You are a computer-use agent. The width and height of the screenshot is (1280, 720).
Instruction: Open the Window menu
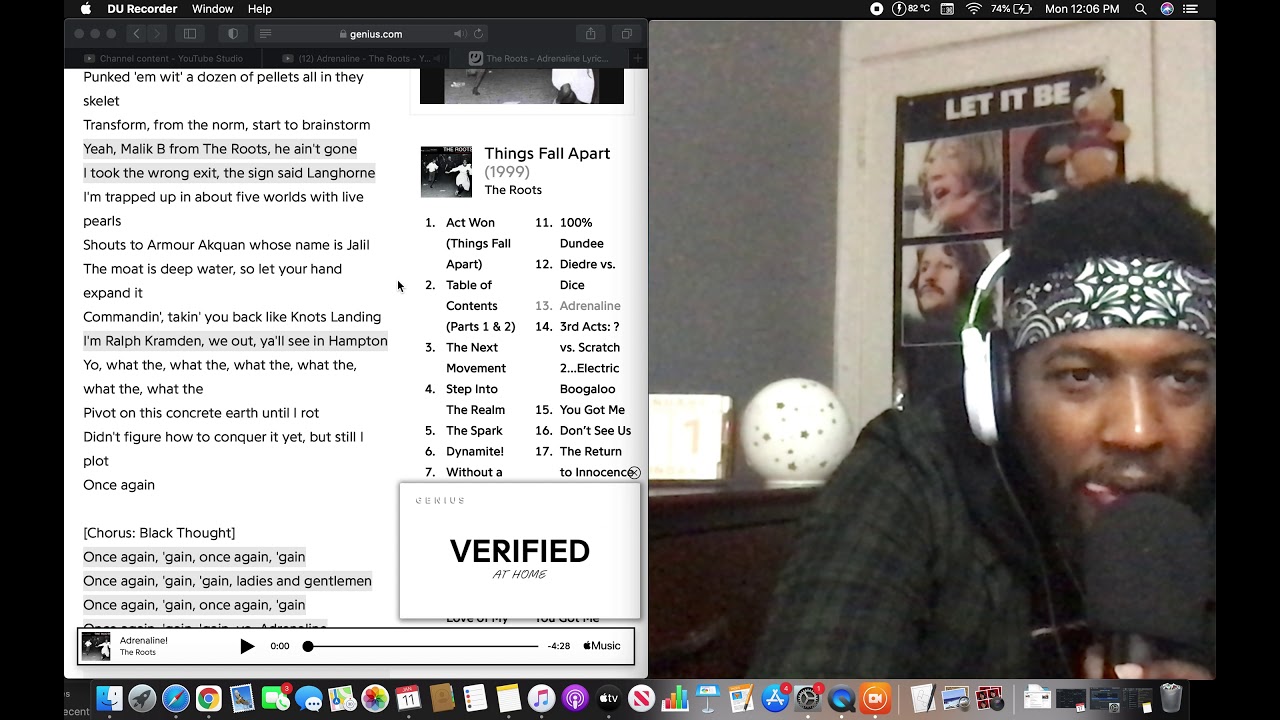pyautogui.click(x=212, y=9)
